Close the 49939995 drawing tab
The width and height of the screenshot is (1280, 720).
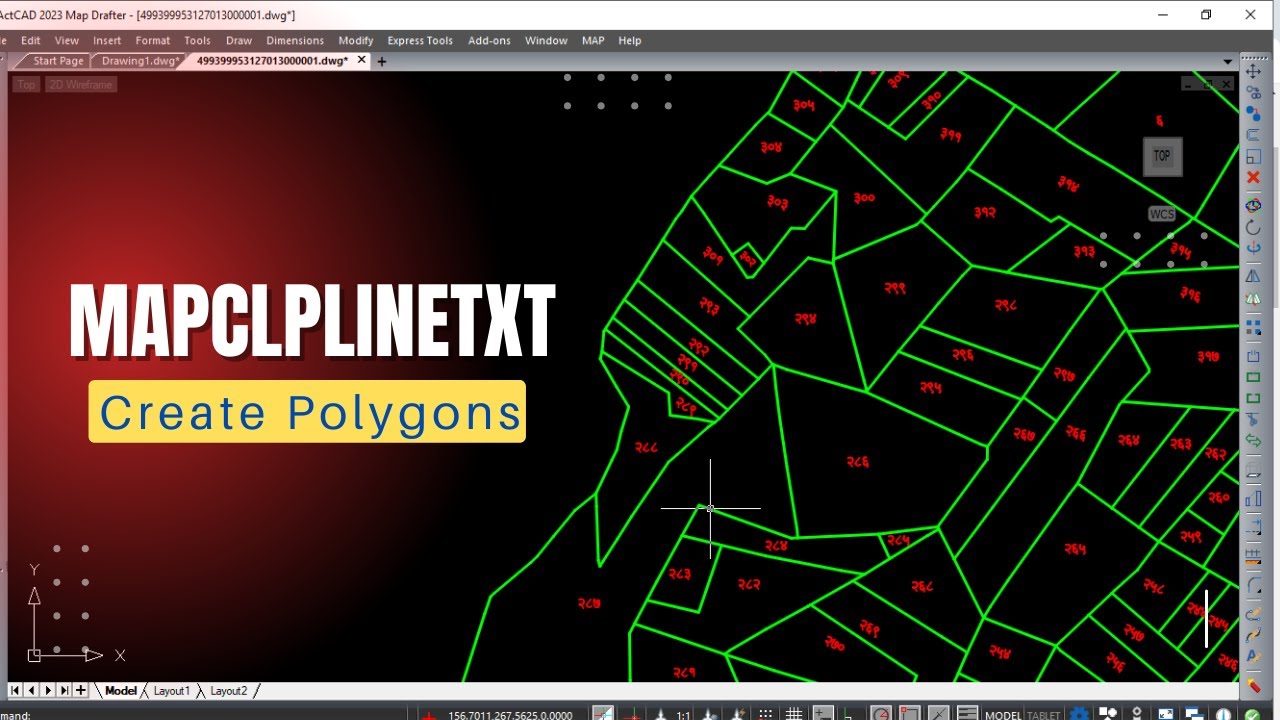pos(361,60)
